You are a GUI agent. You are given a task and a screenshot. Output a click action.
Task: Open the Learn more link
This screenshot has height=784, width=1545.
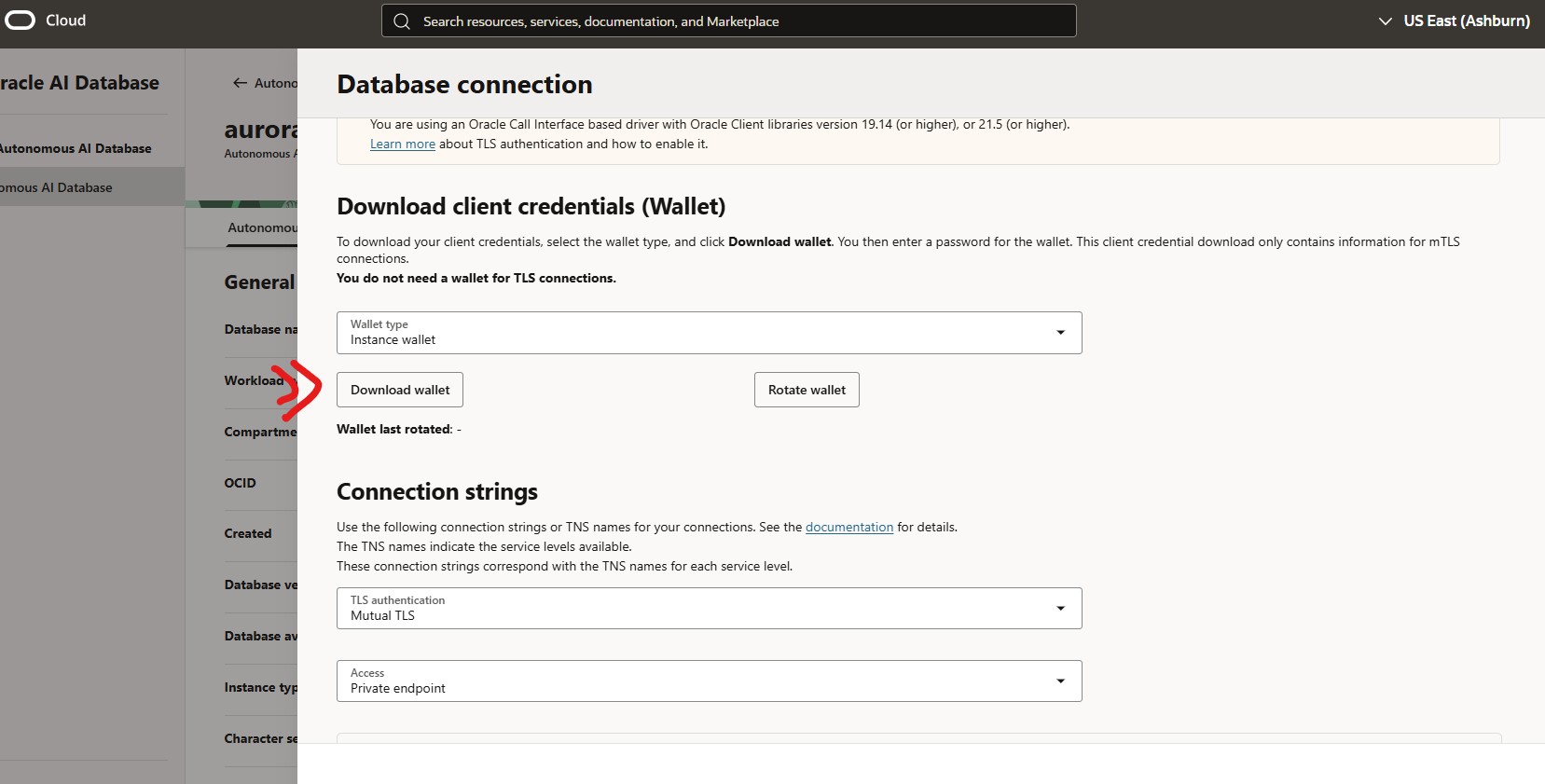403,144
